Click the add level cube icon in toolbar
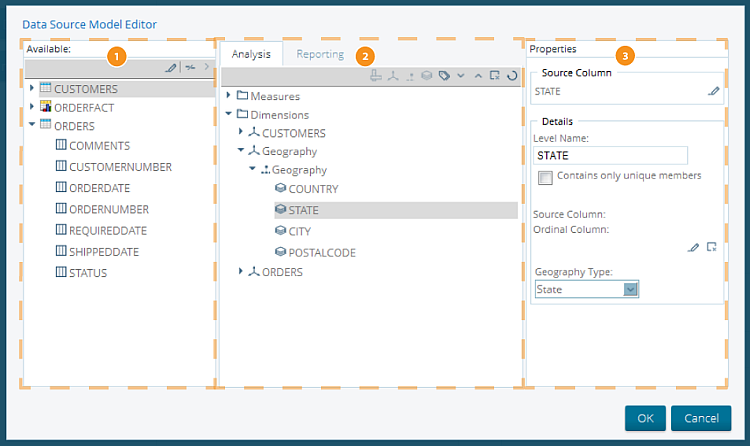This screenshot has height=446, width=750. pyautogui.click(x=426, y=76)
